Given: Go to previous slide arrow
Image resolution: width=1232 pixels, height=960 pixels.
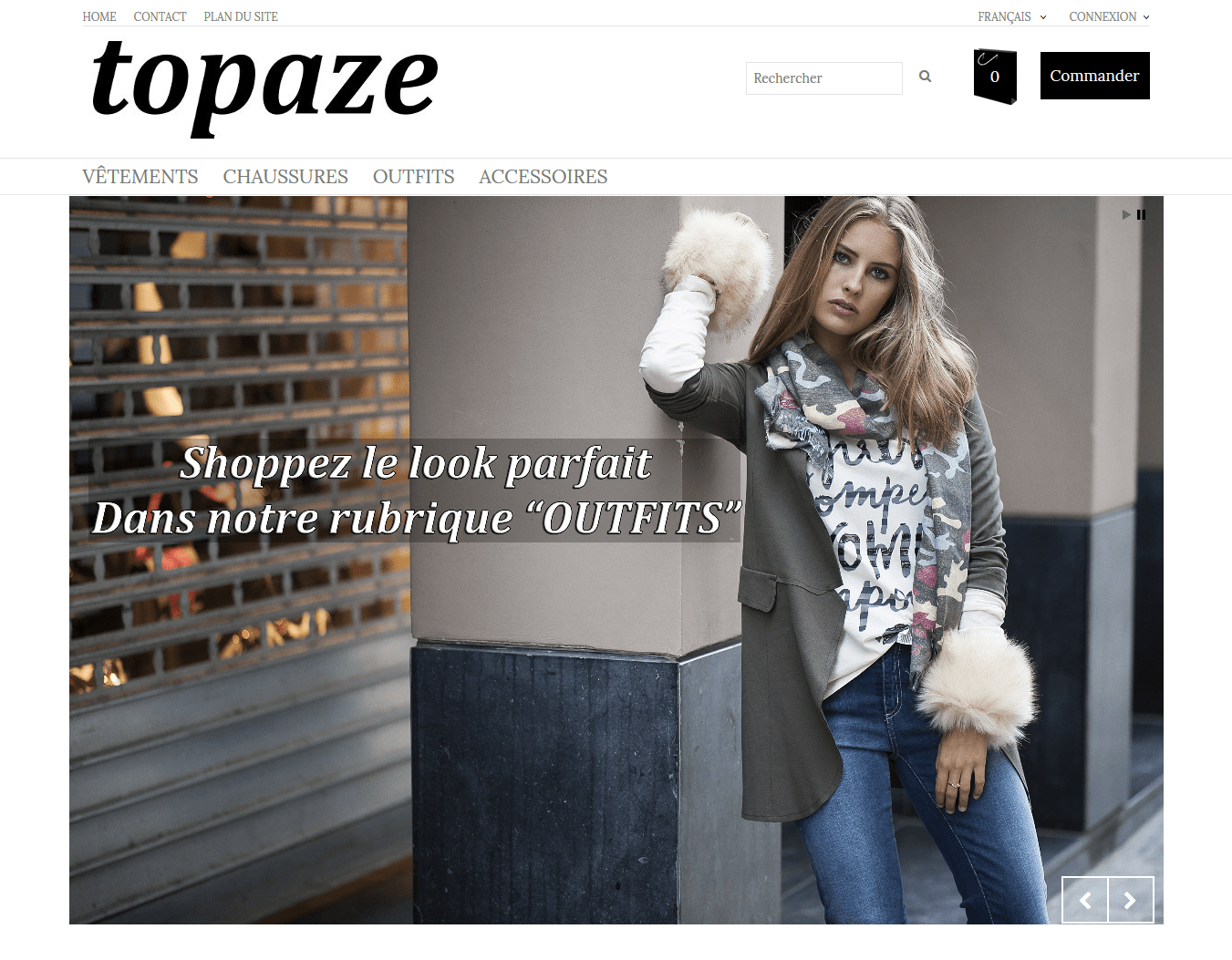Looking at the screenshot, I should [x=1085, y=900].
